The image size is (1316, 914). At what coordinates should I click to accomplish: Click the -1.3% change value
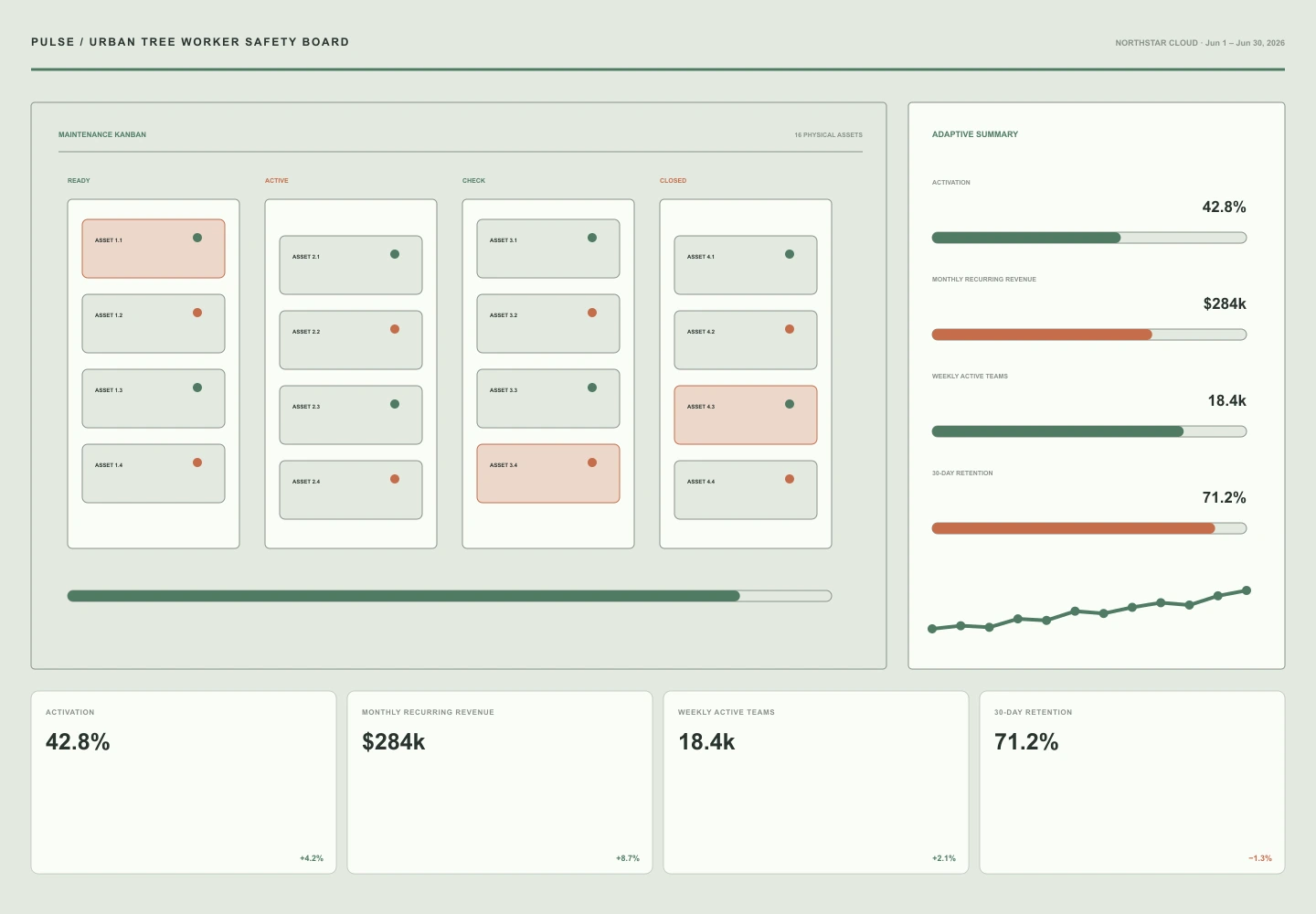(x=1260, y=858)
